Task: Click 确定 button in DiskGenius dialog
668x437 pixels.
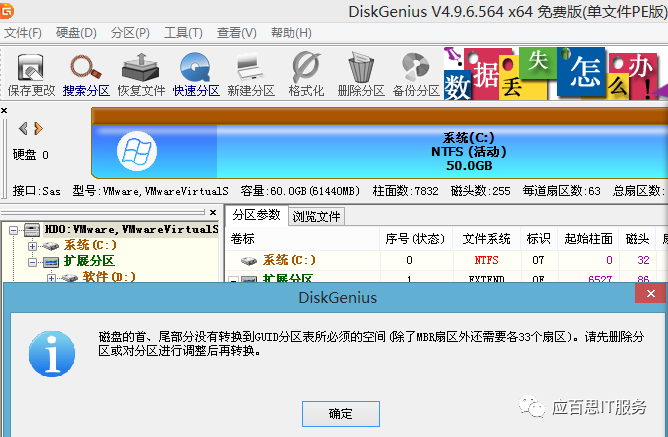Action: click(341, 414)
